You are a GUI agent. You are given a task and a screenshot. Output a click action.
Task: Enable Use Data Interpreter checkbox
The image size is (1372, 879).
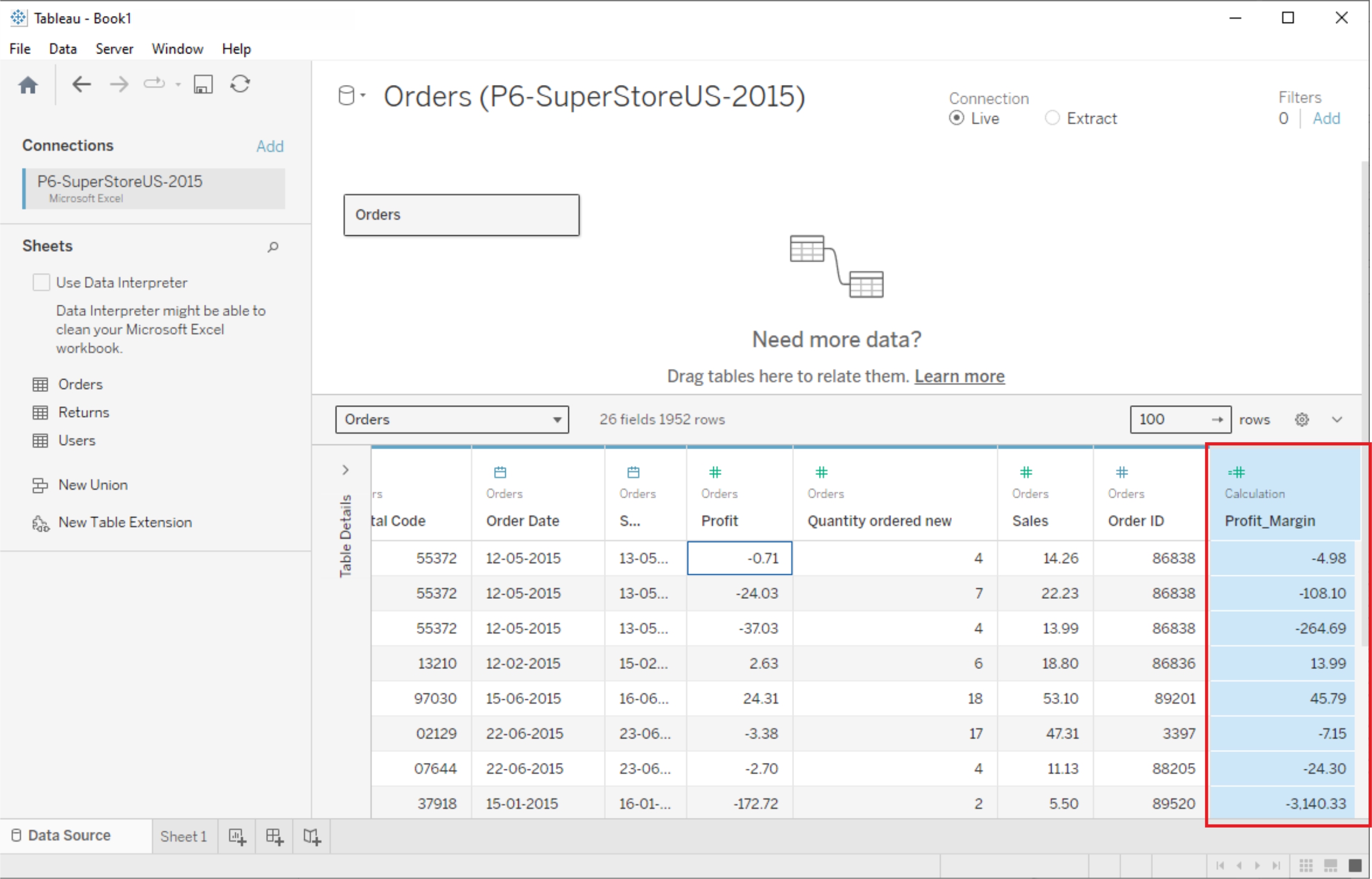(41, 282)
